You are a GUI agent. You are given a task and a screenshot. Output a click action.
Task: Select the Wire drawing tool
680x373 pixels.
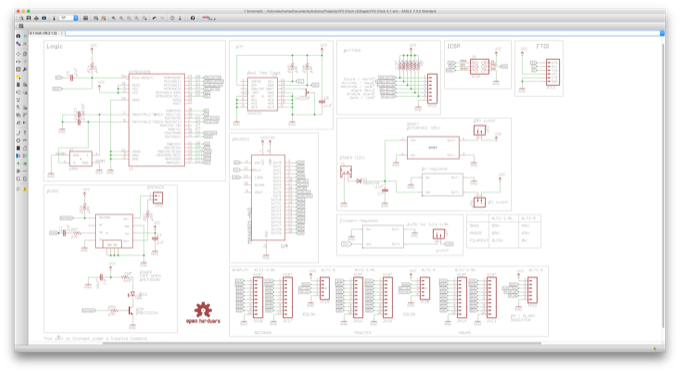click(18, 133)
